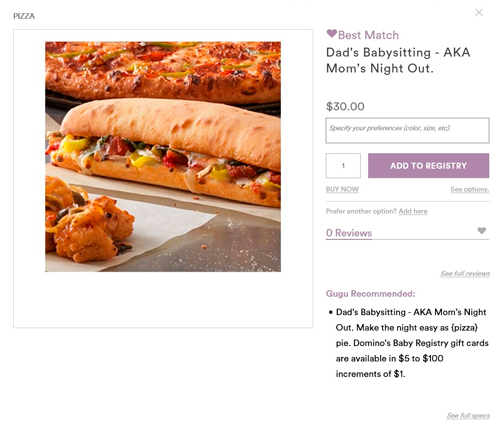Click the PIZZA category label
The height and width of the screenshot is (428, 500).
pyautogui.click(x=24, y=16)
